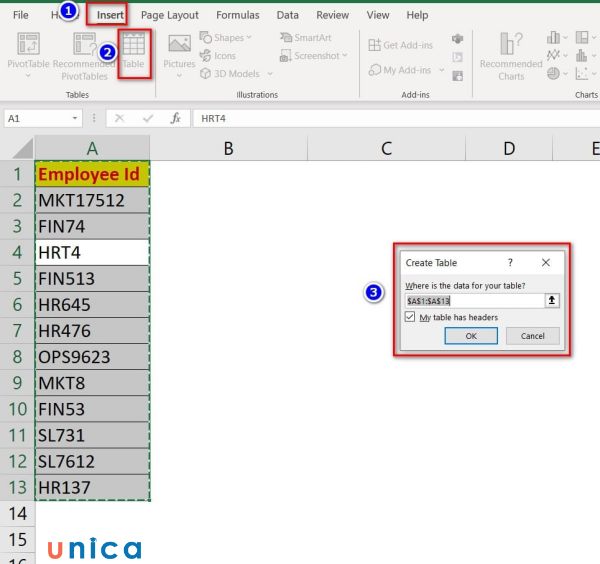Click the dialog help question mark
600x564 pixels.
[510, 263]
